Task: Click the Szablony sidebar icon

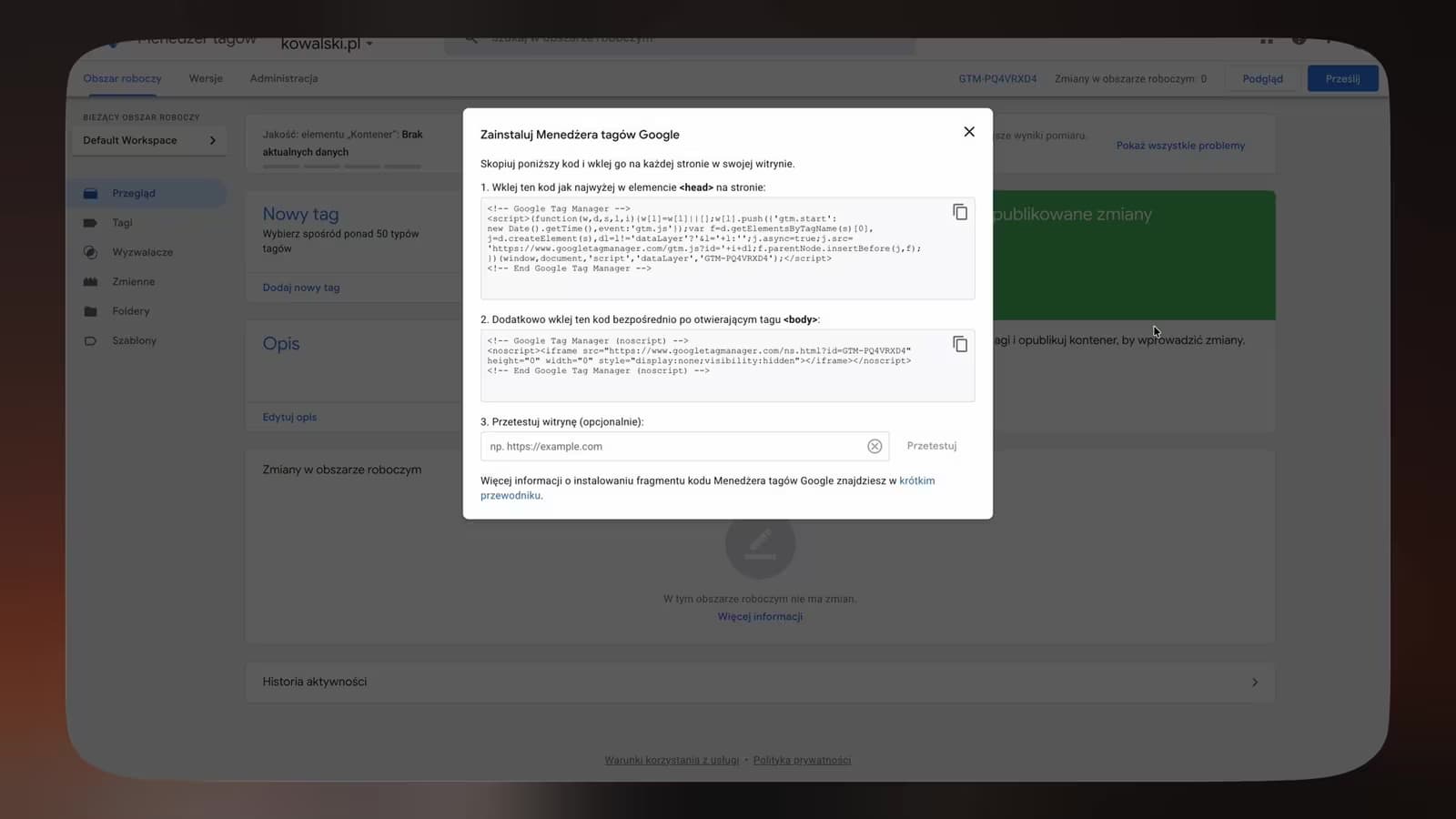Action: click(90, 340)
